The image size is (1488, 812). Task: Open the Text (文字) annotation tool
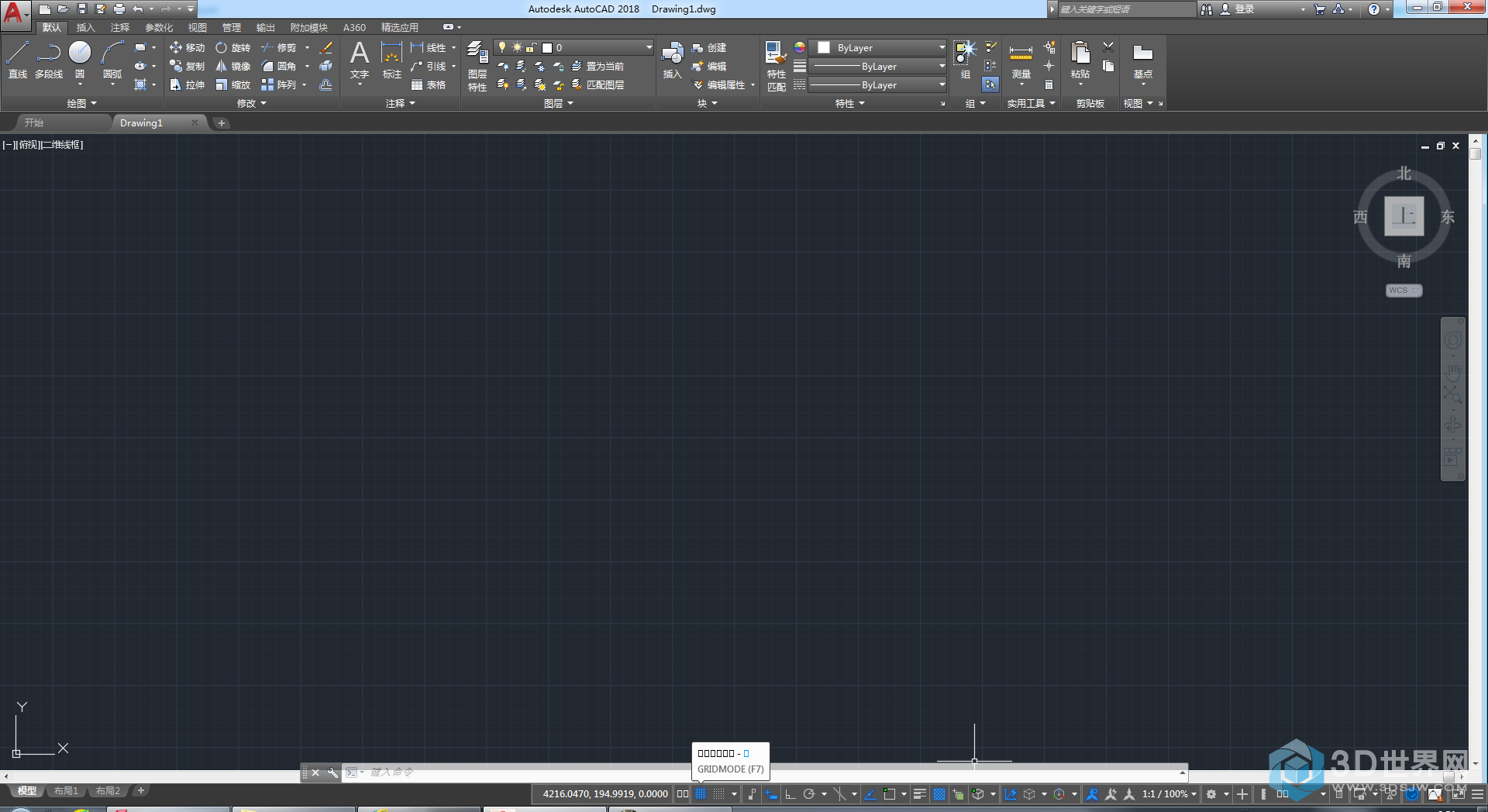(359, 60)
